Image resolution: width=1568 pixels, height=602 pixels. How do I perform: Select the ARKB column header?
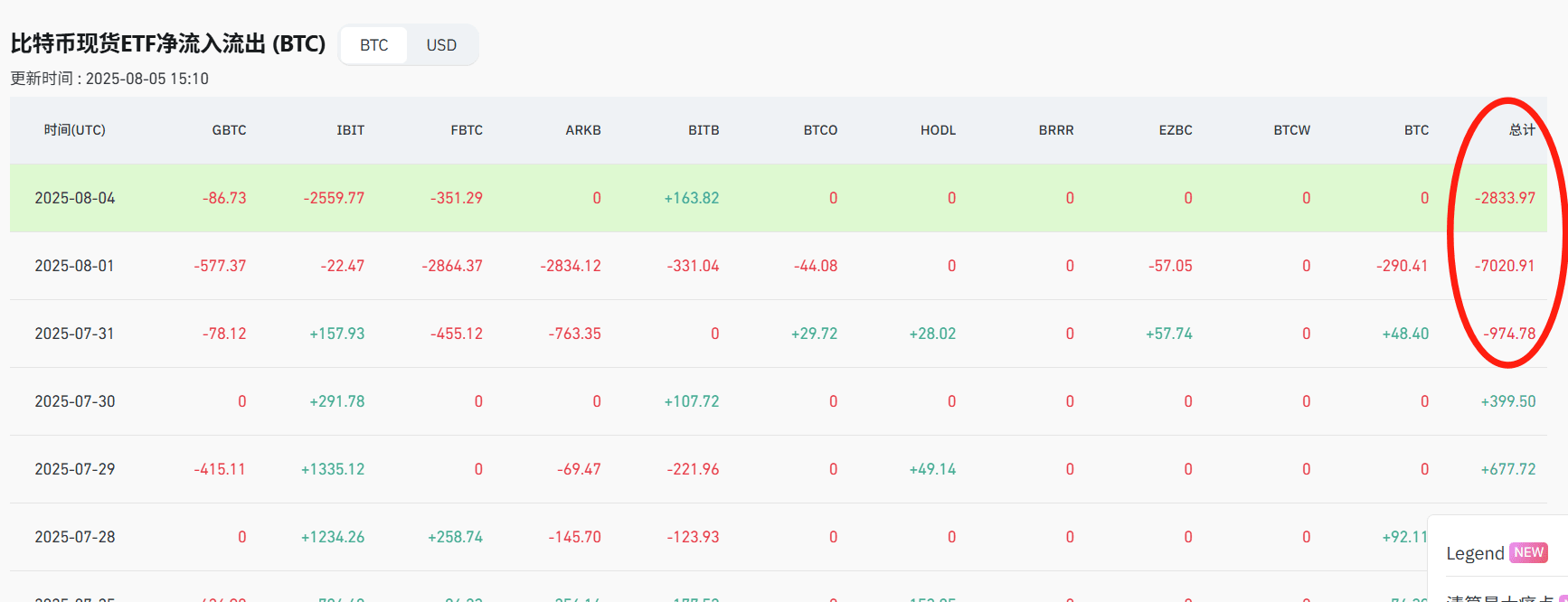click(x=583, y=130)
